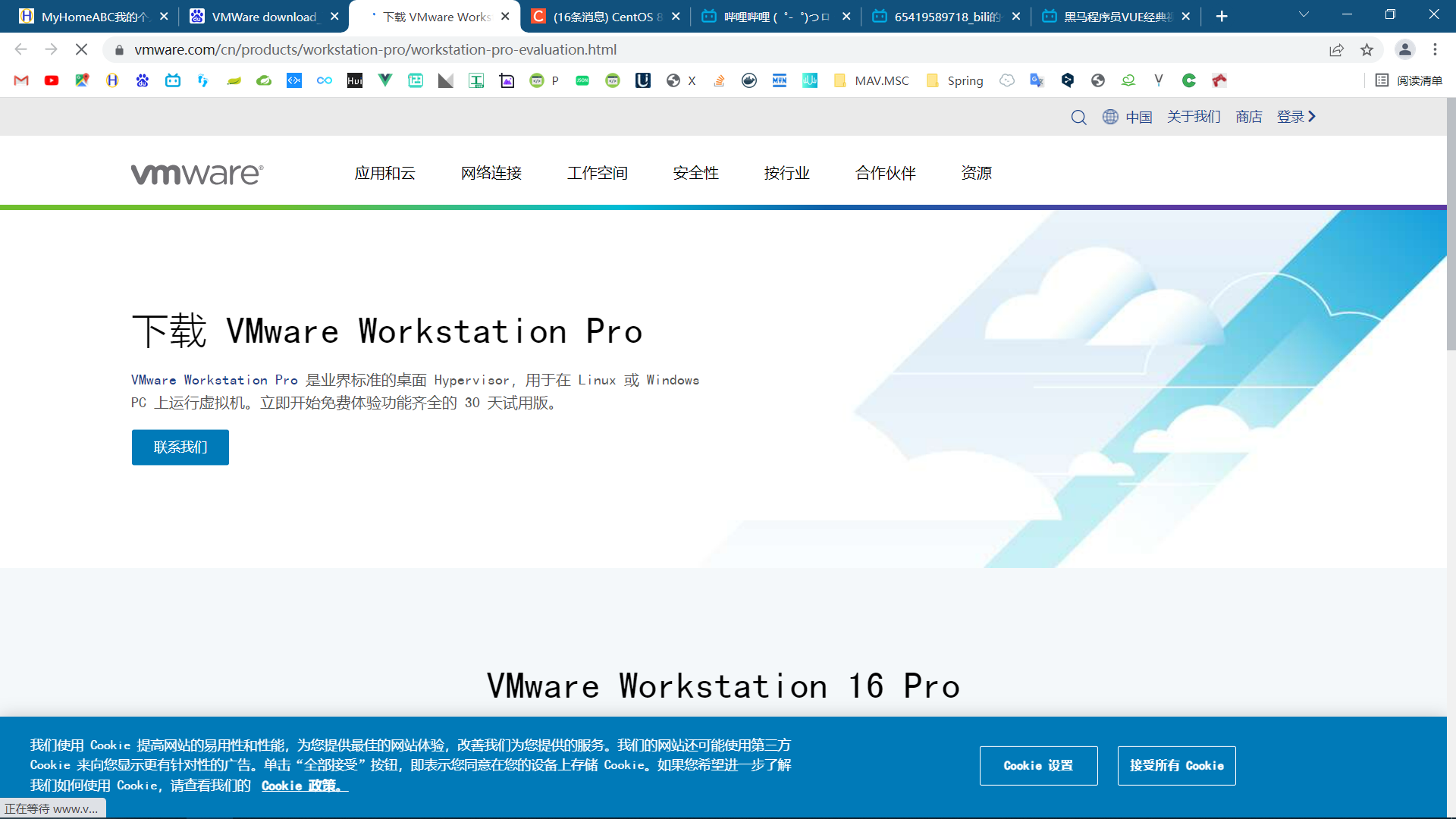Expand the 安全性 navigation menu
The width and height of the screenshot is (1456, 819).
(695, 173)
